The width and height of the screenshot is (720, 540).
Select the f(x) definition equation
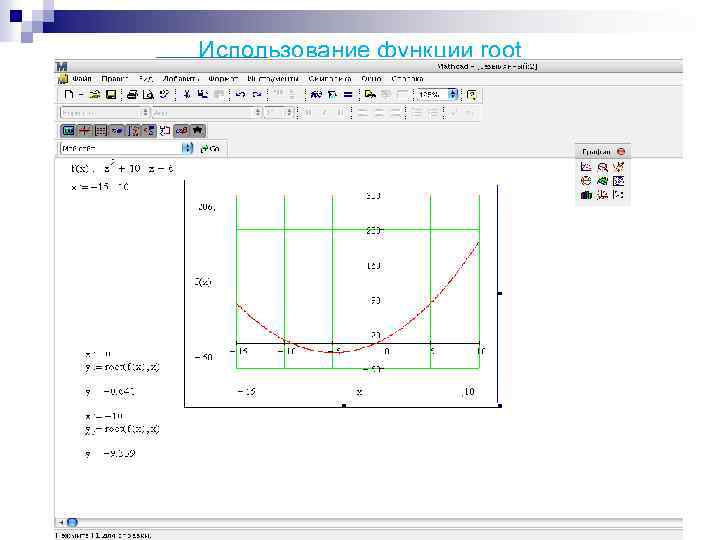click(123, 168)
